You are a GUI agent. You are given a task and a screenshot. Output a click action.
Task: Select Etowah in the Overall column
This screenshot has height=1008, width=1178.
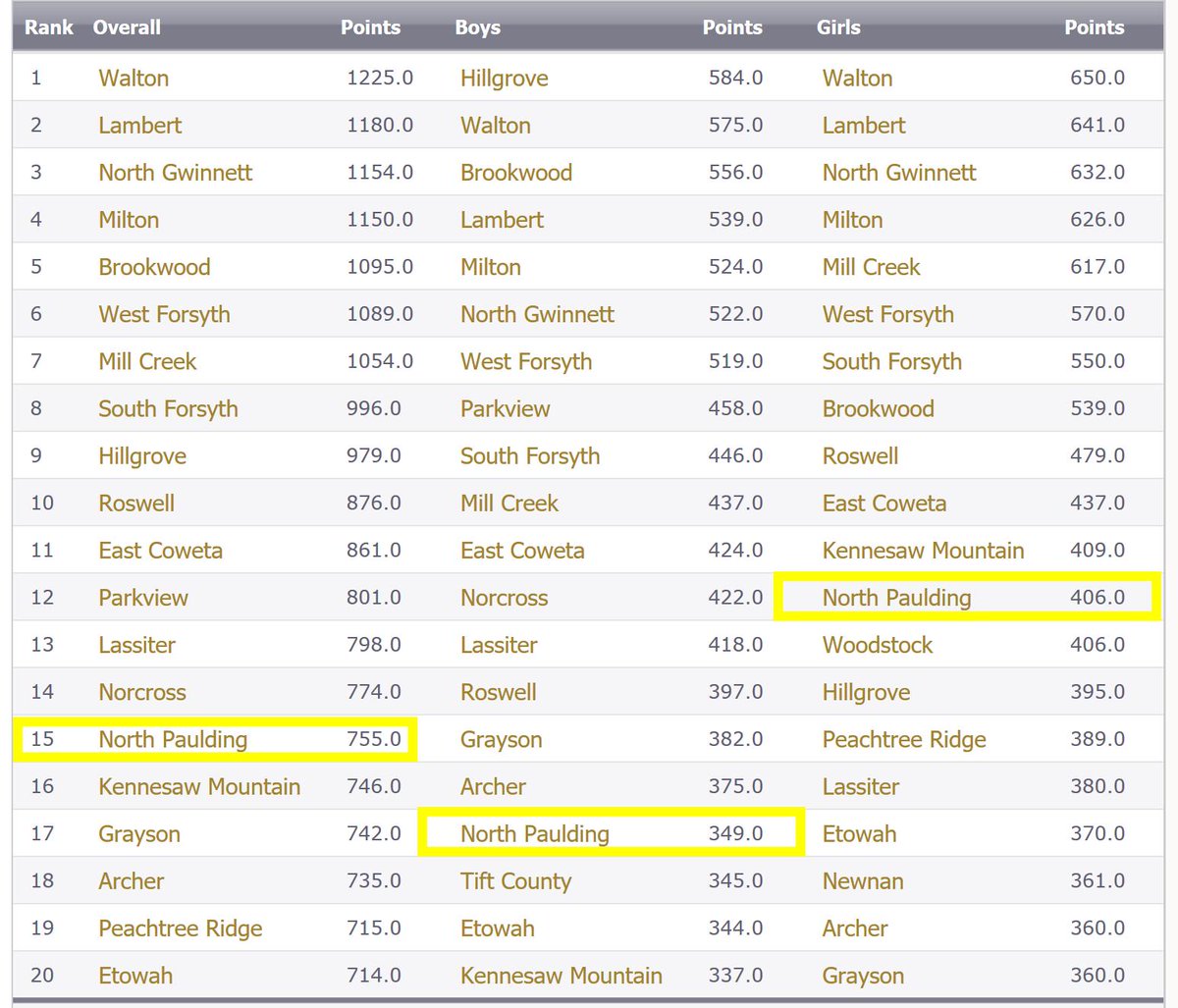[x=135, y=976]
